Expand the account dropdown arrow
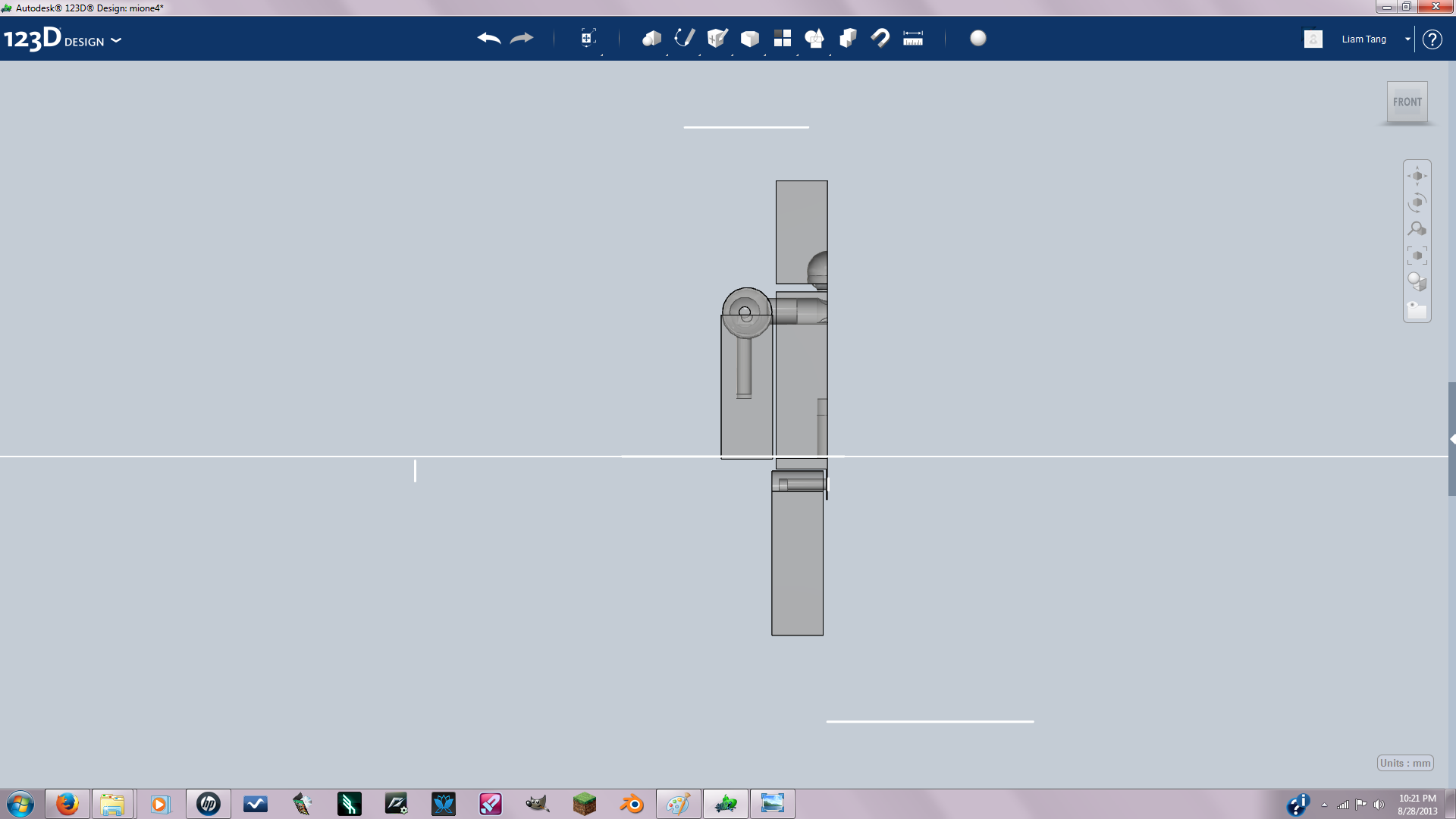The width and height of the screenshot is (1456, 819). pos(1407,39)
